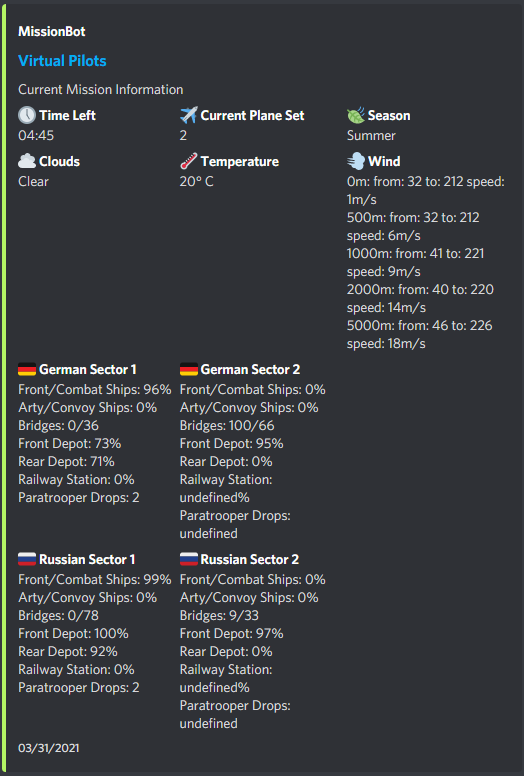The image size is (524, 776).
Task: Click the Summer season value
Action: tap(371, 136)
